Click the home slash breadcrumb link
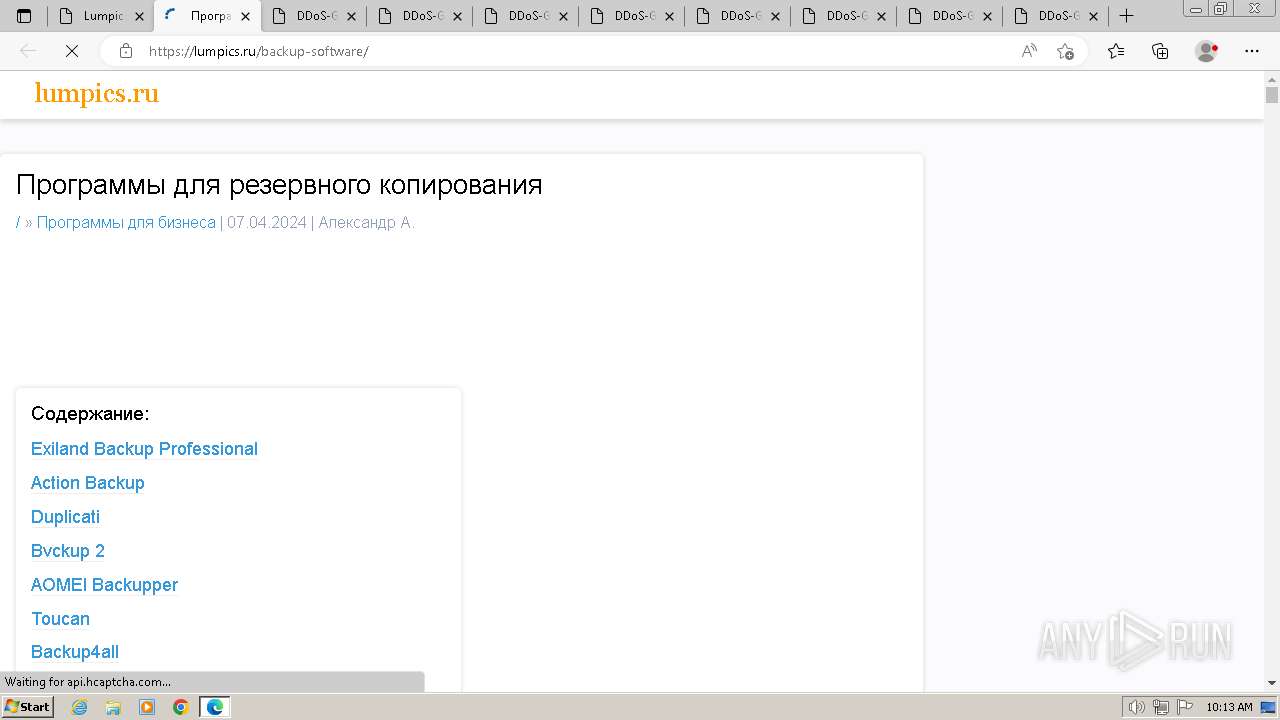The width and height of the screenshot is (1280, 720). tap(18, 222)
